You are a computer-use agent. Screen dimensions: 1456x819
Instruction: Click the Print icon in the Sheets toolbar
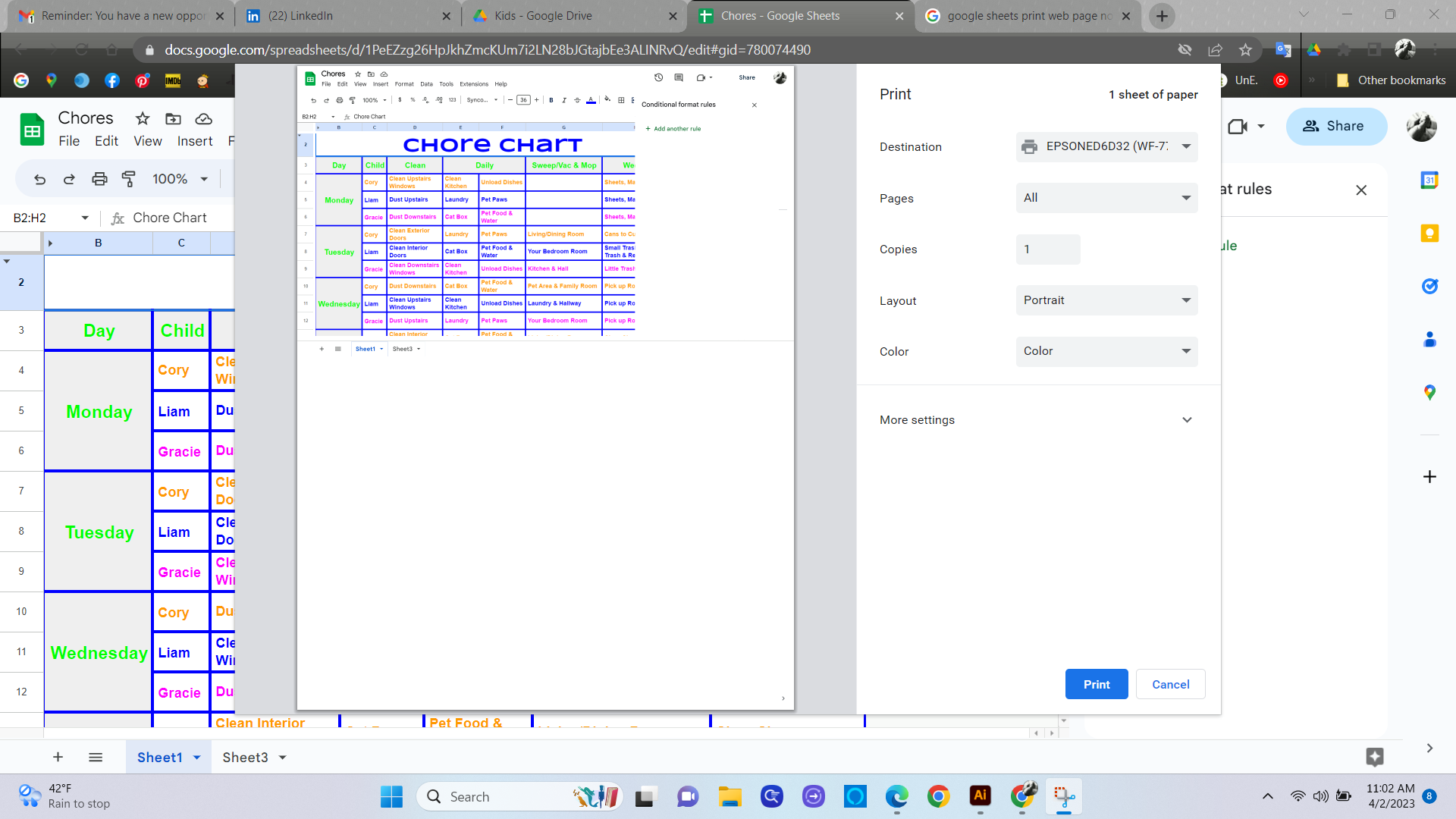(x=99, y=179)
